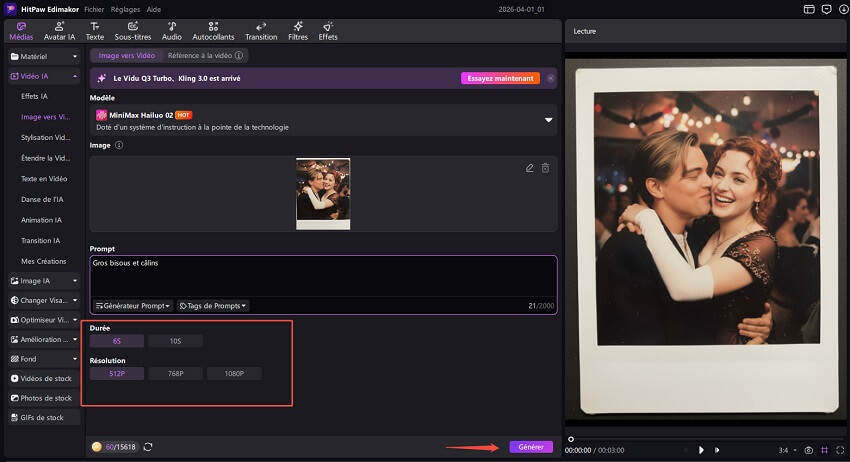This screenshot has width=850, height=462.
Task: Dismiss the Vidu Q3 Turbo banner
Action: (x=550, y=78)
